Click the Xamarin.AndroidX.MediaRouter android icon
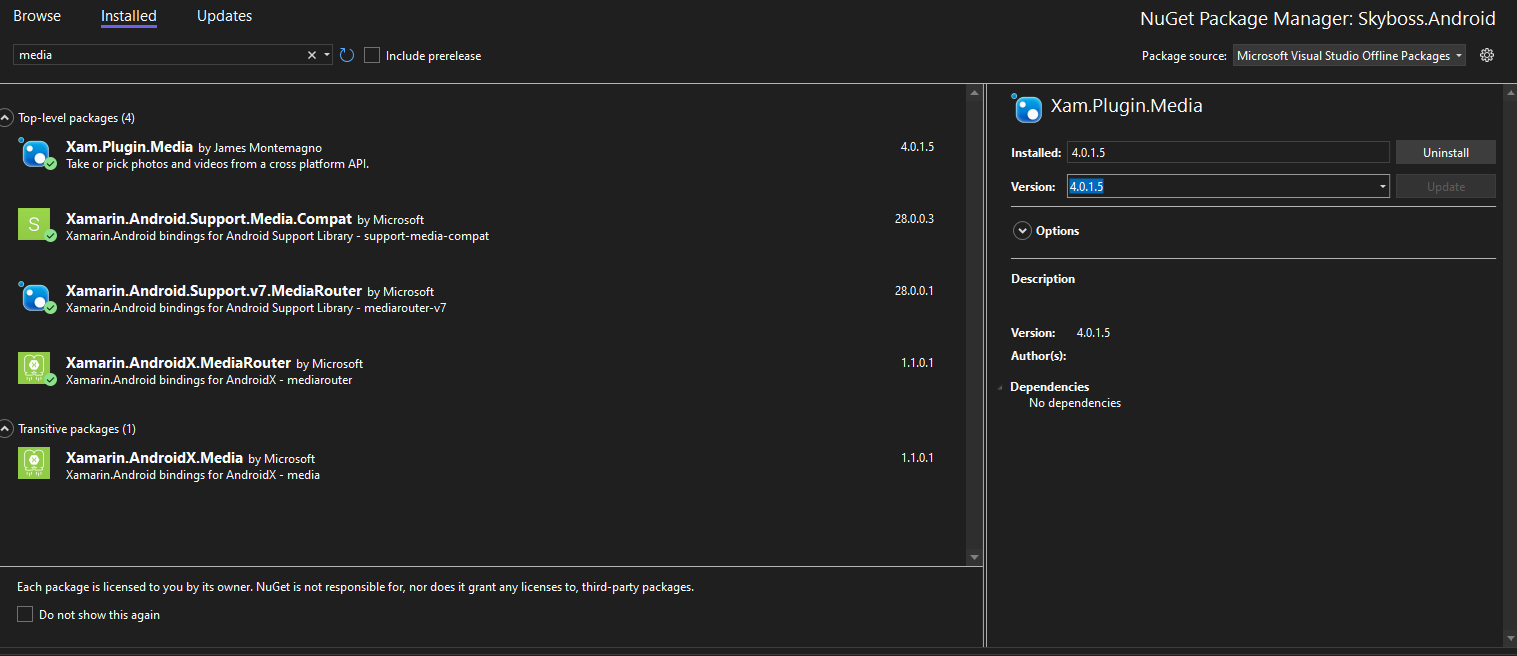 (x=36, y=369)
